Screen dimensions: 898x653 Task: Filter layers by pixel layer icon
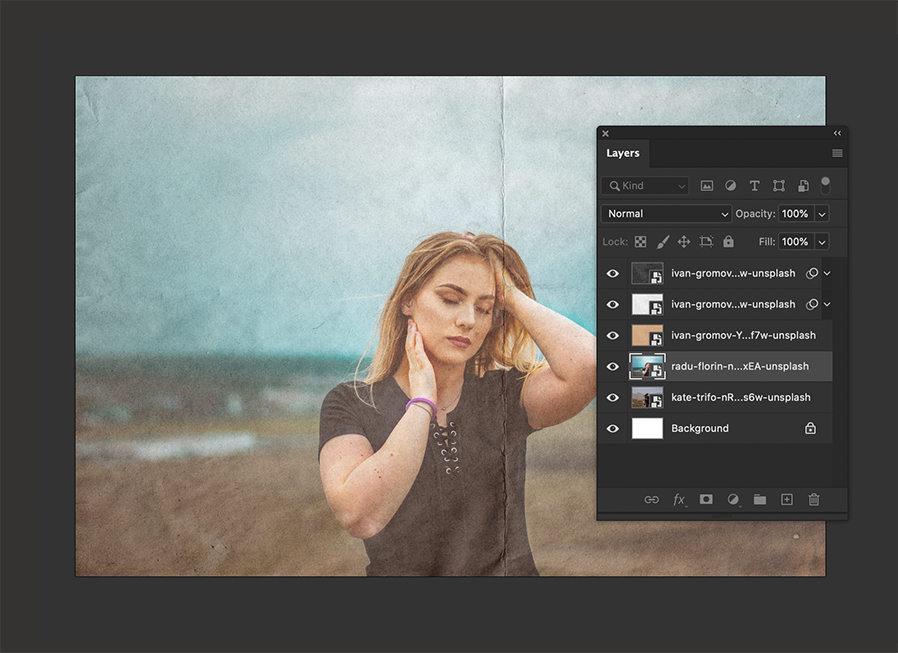[707, 186]
